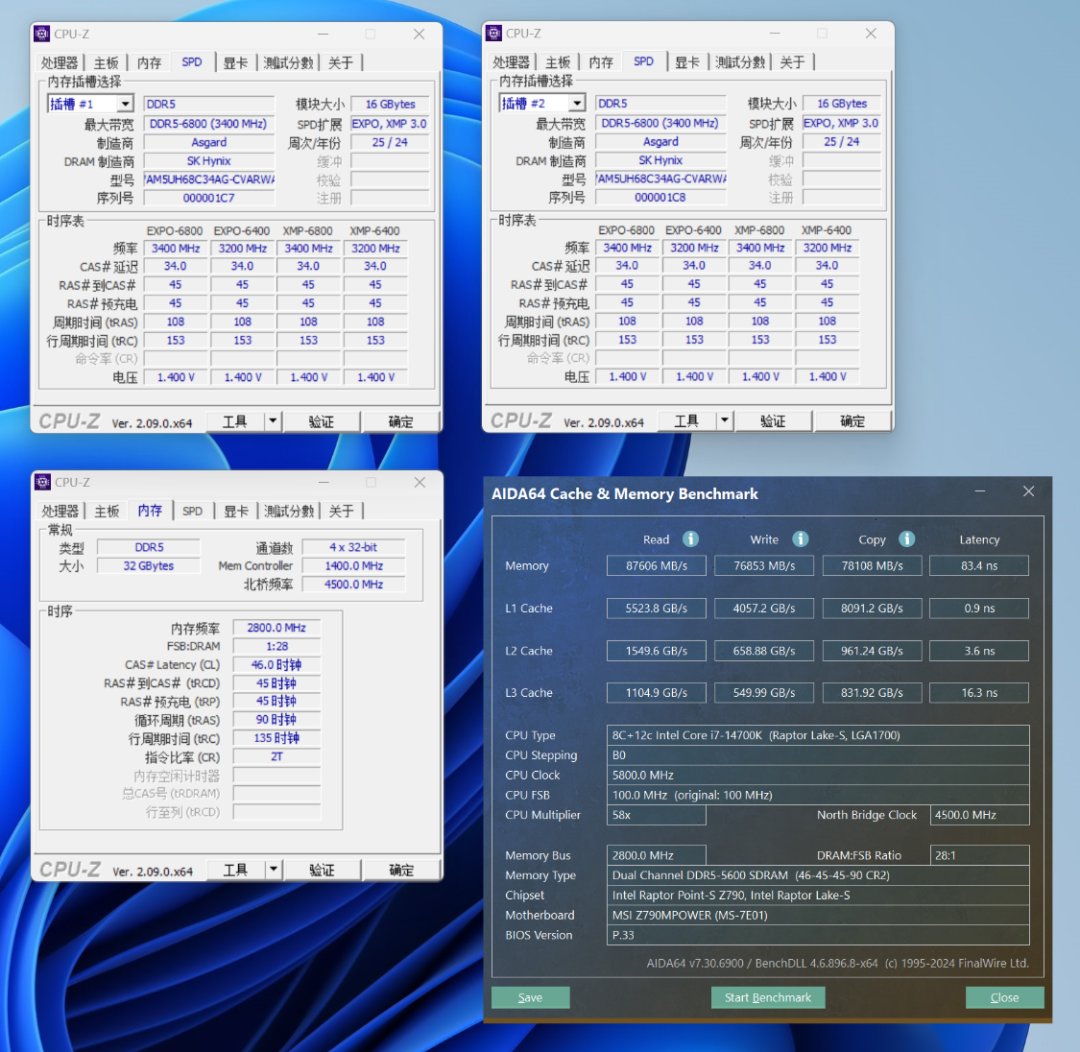The height and width of the screenshot is (1052, 1080).
Task: Click 确定 button in memory CPU-Z window
Action: point(402,869)
